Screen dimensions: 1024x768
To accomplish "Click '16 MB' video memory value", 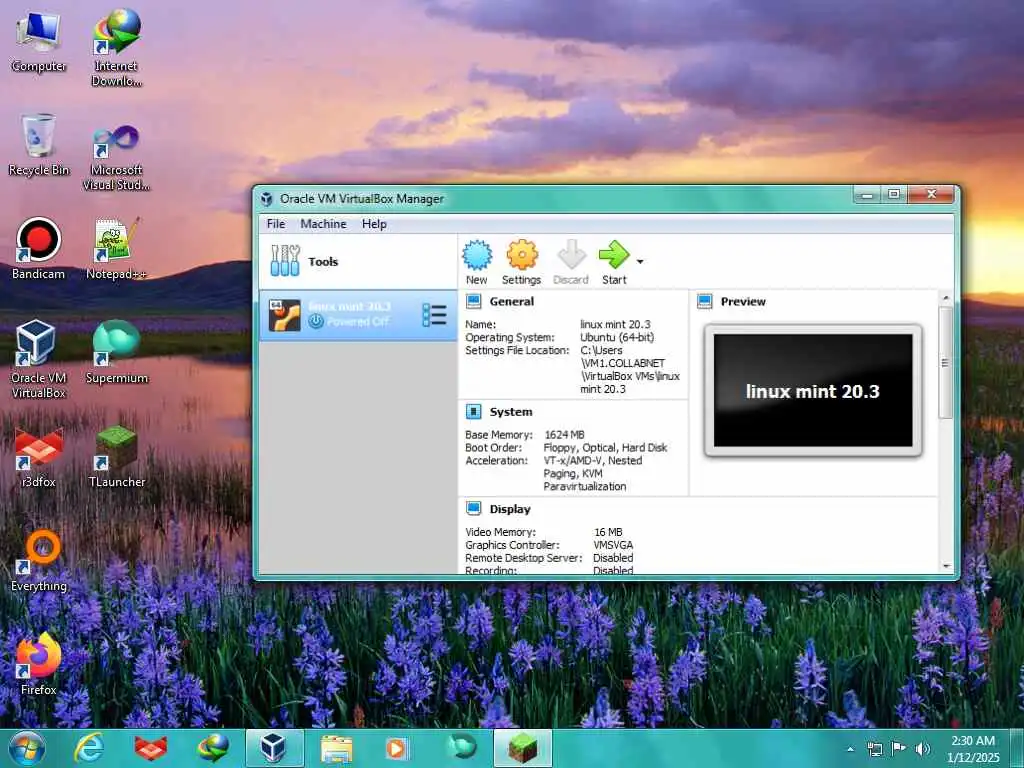I will tap(608, 532).
